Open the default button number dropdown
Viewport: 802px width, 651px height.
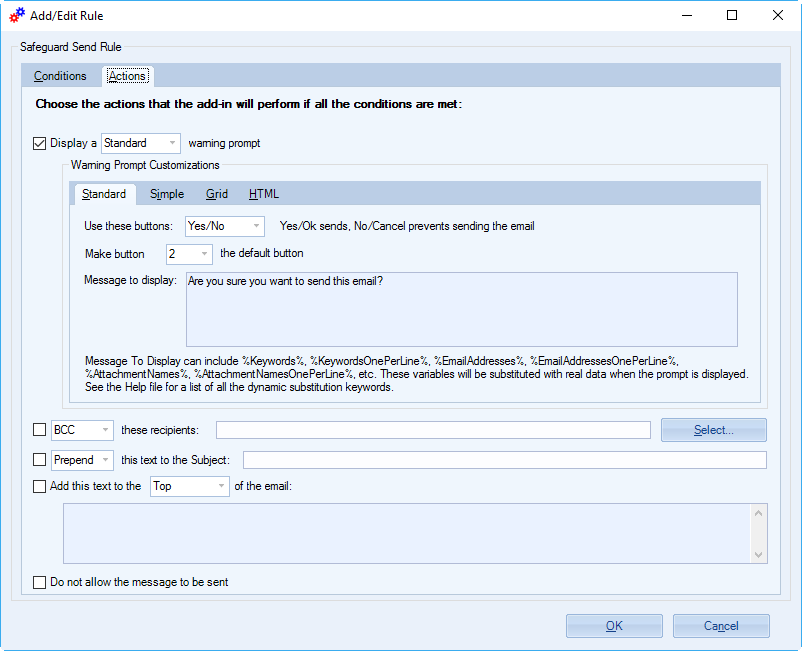click(189, 254)
